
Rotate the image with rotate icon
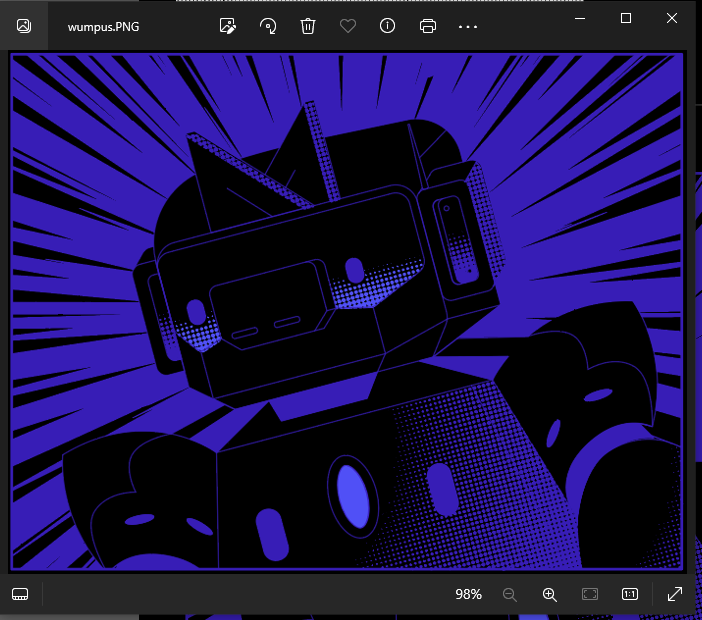tap(268, 26)
